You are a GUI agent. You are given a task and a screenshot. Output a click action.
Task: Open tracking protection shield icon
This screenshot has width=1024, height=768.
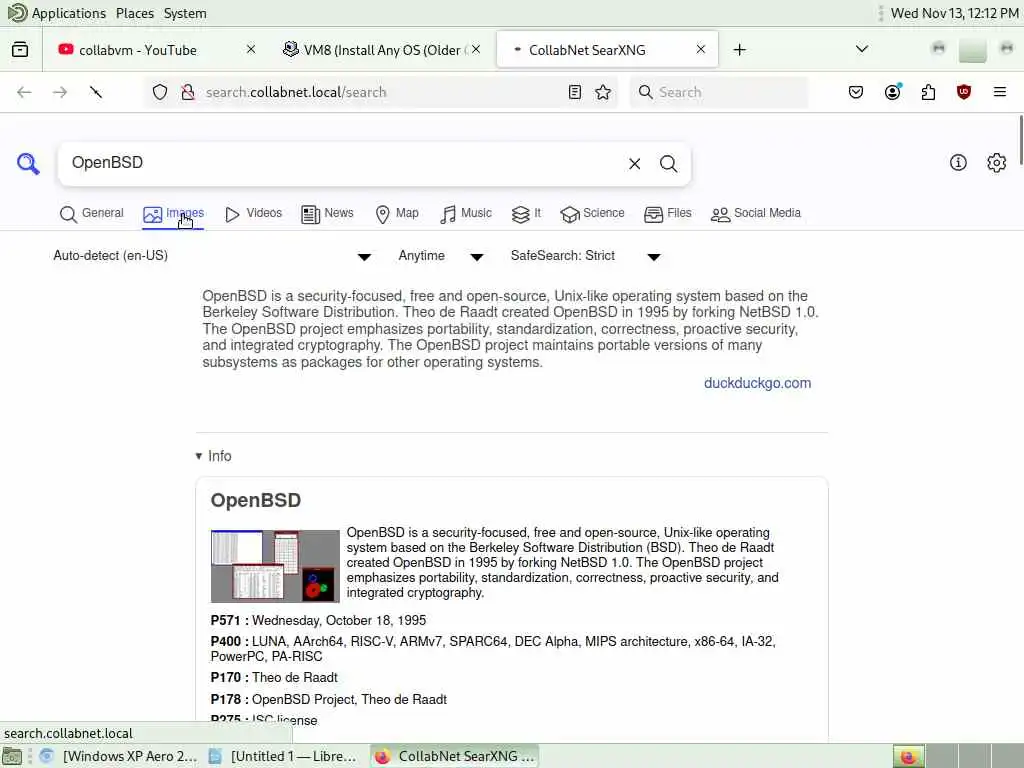pyautogui.click(x=160, y=92)
